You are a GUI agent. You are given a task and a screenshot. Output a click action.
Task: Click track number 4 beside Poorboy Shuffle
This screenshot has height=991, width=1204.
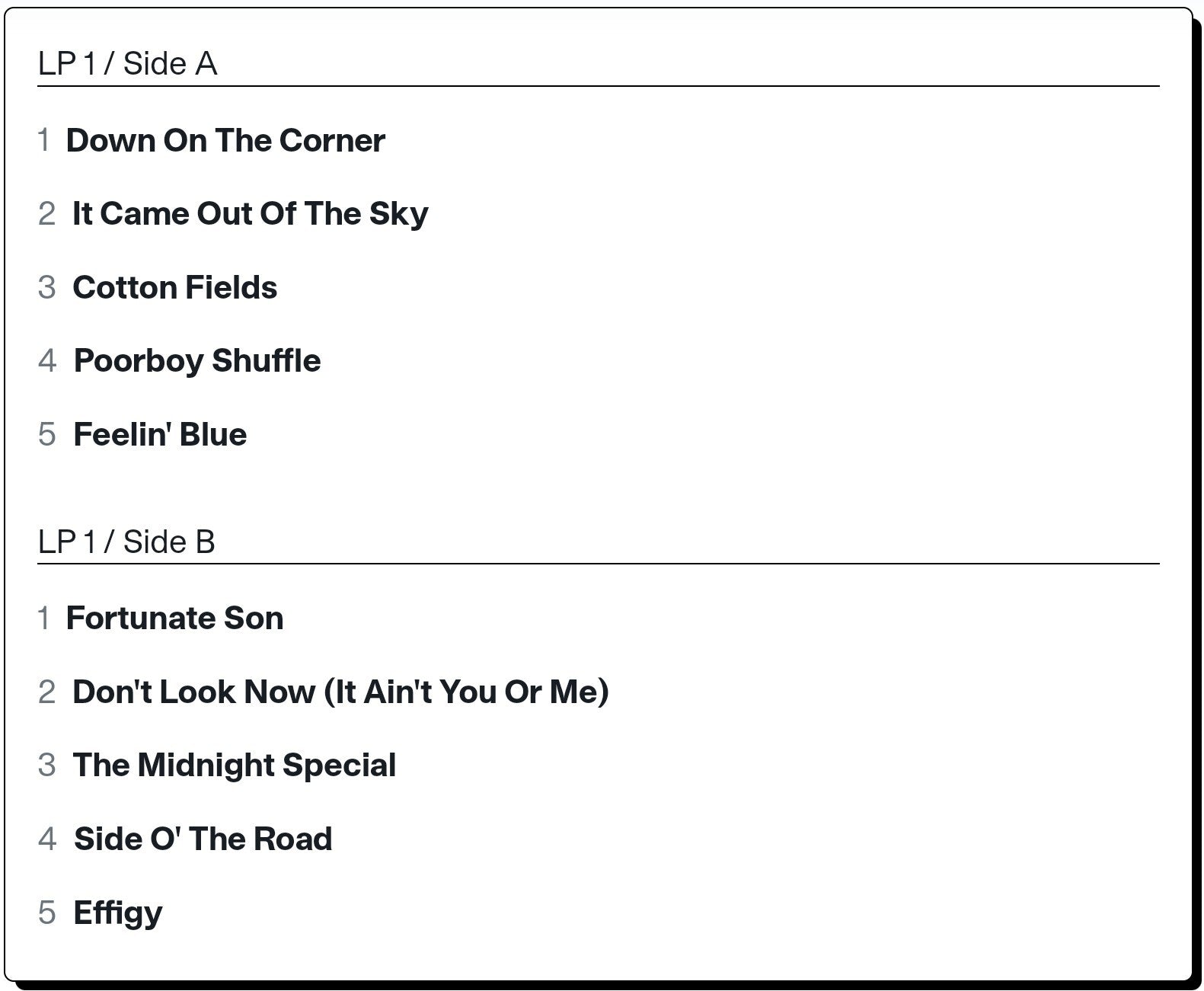tap(47, 361)
